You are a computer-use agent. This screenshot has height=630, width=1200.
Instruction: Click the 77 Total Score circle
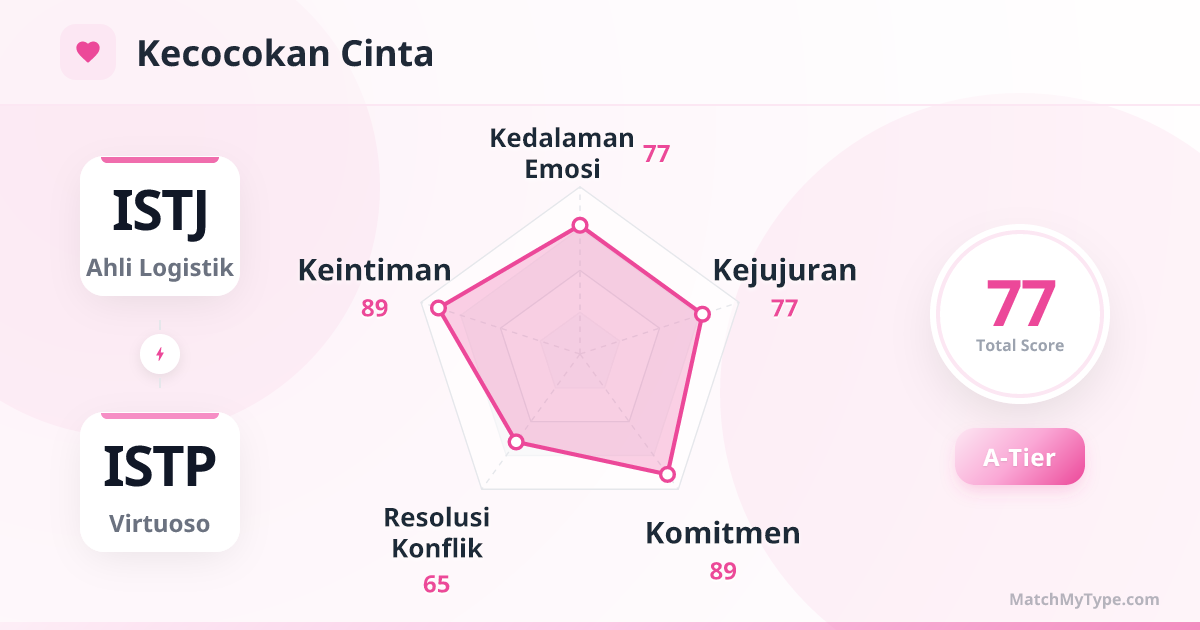[x=1020, y=314]
